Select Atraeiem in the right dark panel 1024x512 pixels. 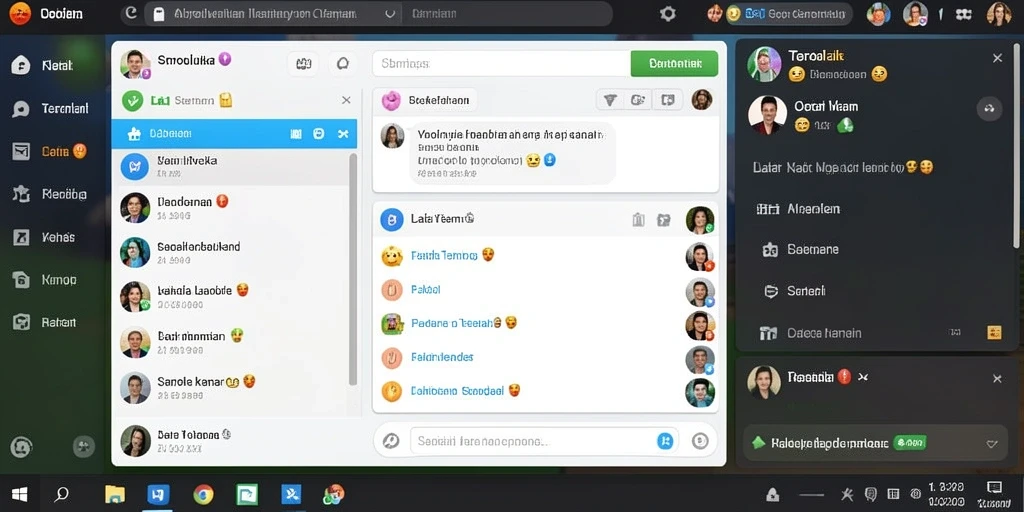(799, 209)
